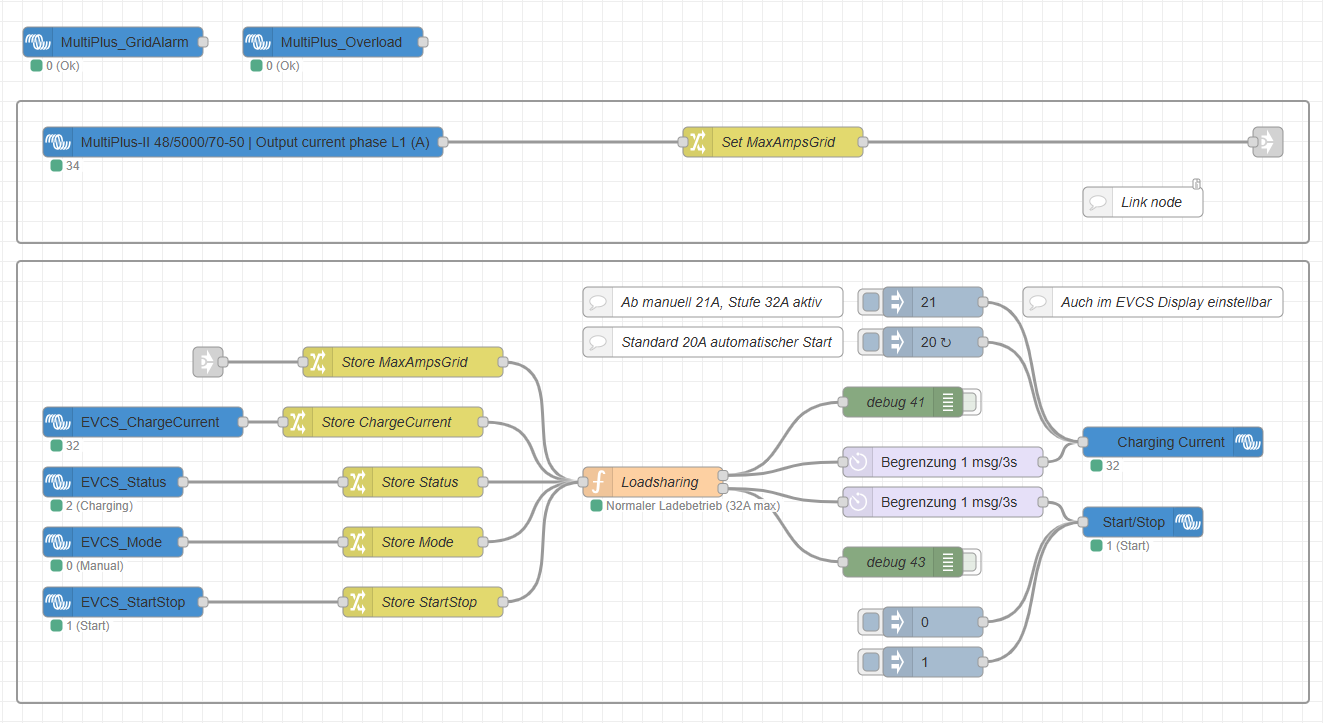Click the Store StartStop change icon
Screen dimensions: 1323x723
[357, 602]
